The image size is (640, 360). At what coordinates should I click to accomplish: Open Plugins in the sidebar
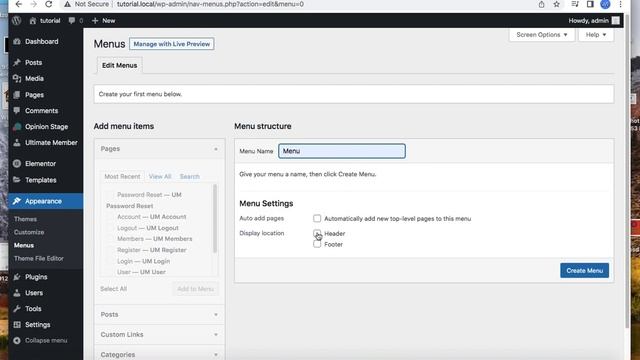pyautogui.click(x=36, y=277)
